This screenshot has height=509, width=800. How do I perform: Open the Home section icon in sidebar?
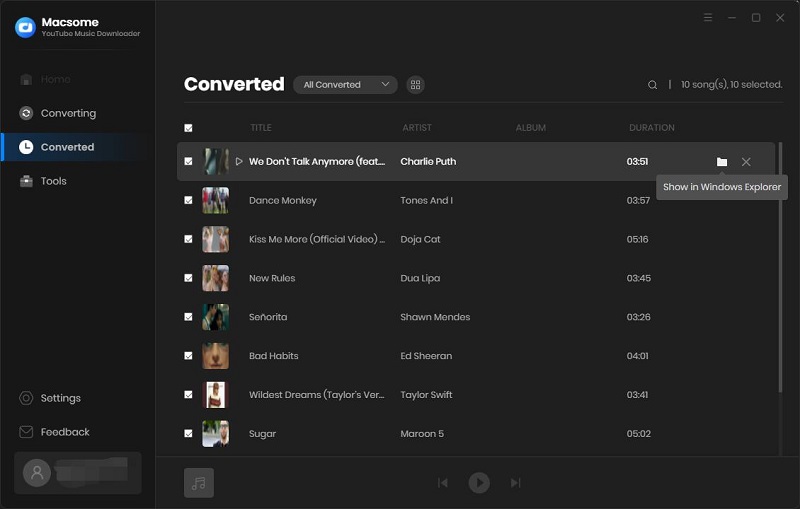(x=26, y=79)
